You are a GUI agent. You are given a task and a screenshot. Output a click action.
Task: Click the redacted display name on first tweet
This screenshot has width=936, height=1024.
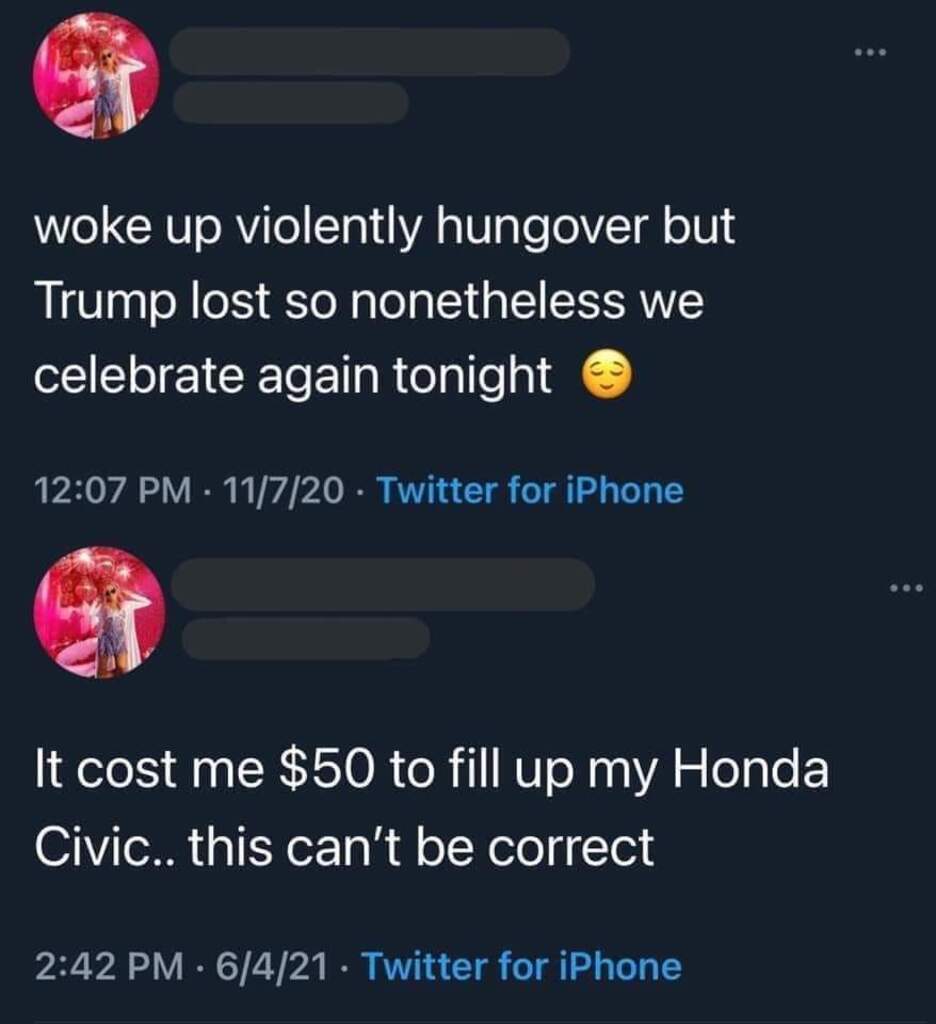[x=370, y=52]
